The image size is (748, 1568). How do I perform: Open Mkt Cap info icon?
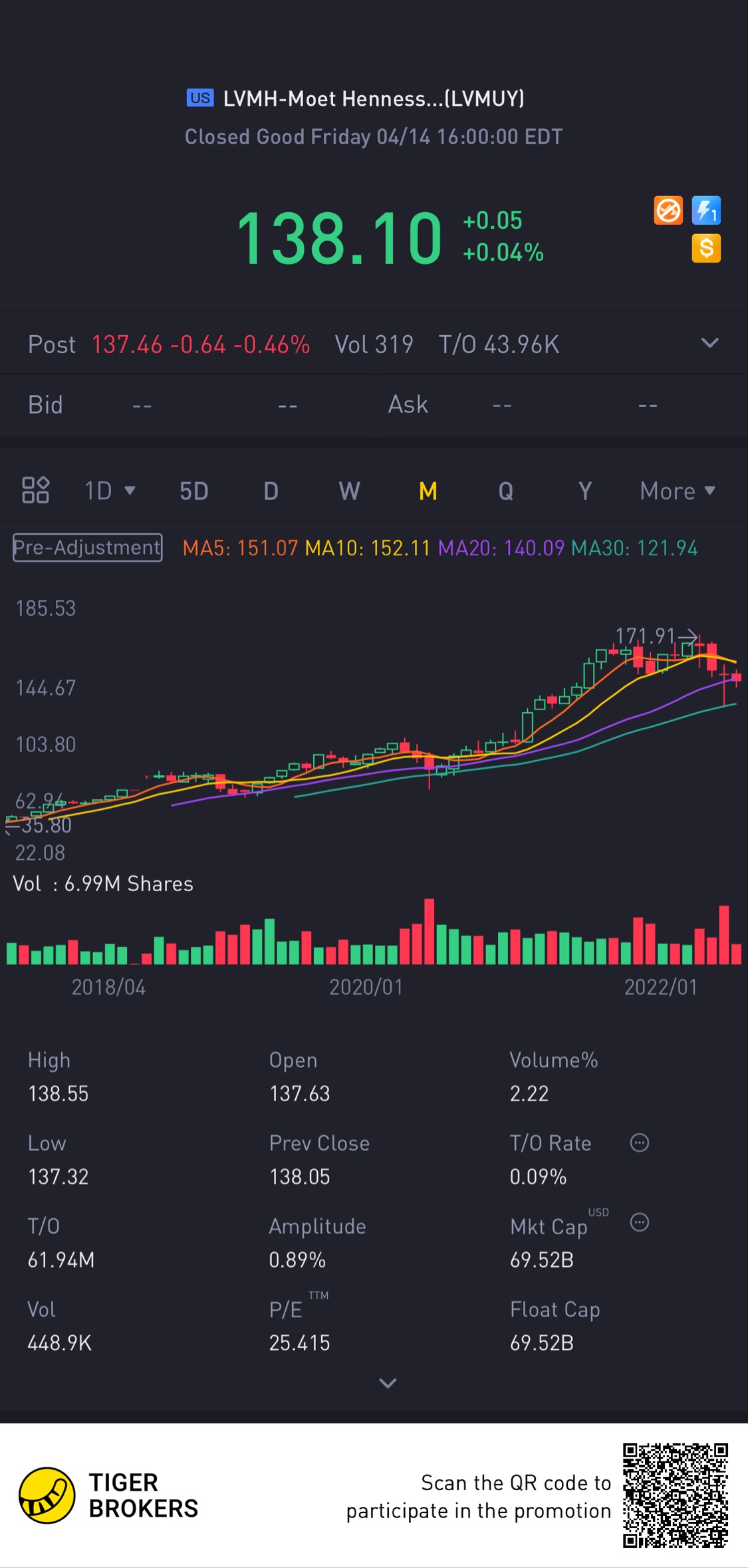(640, 1222)
